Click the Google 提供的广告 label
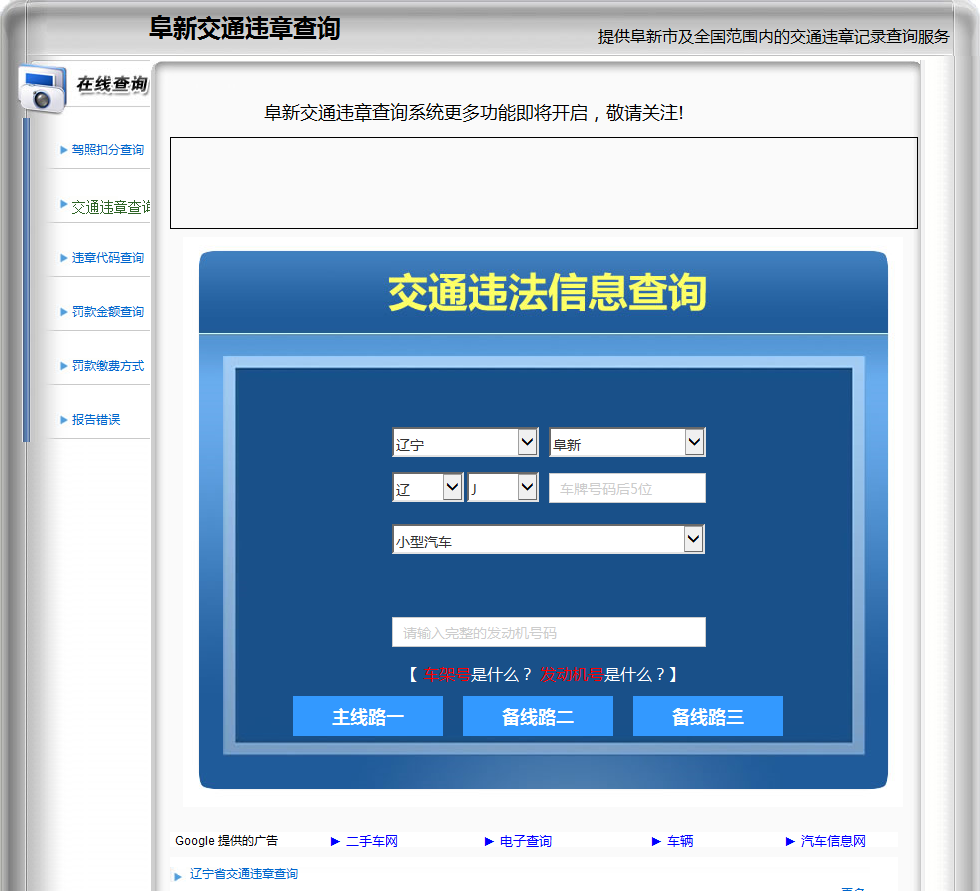The image size is (980, 891). (x=226, y=840)
